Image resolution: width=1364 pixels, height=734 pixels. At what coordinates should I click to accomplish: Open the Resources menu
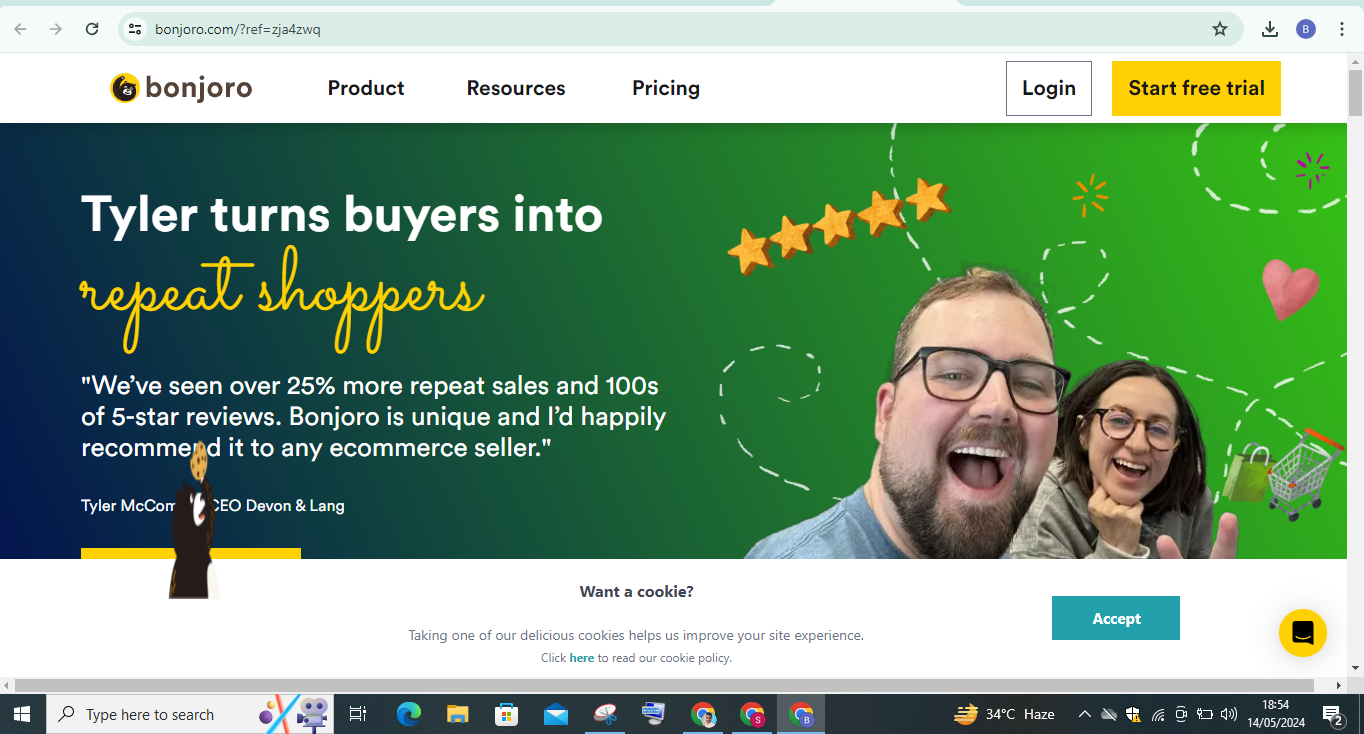516,88
